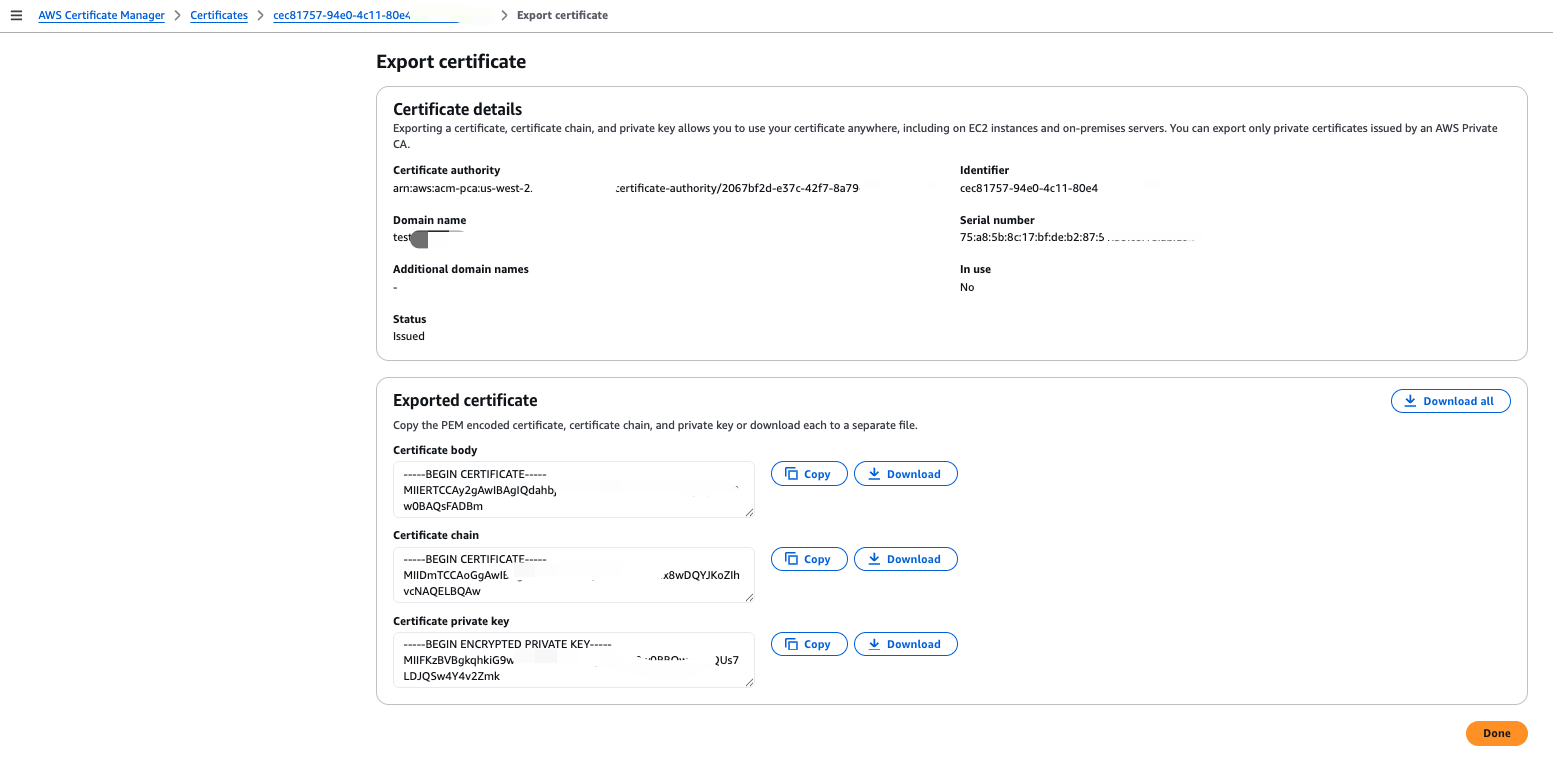Open AWS Certificate Manager from the breadcrumb

(100, 14)
